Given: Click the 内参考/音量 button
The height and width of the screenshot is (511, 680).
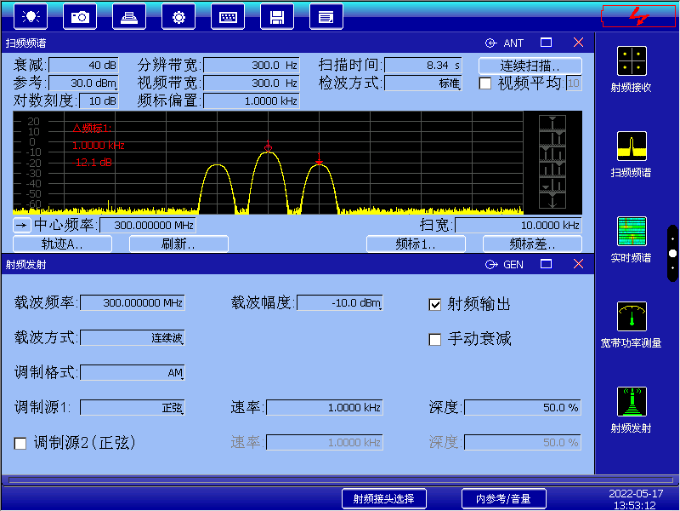Looking at the screenshot, I should pos(504,499).
